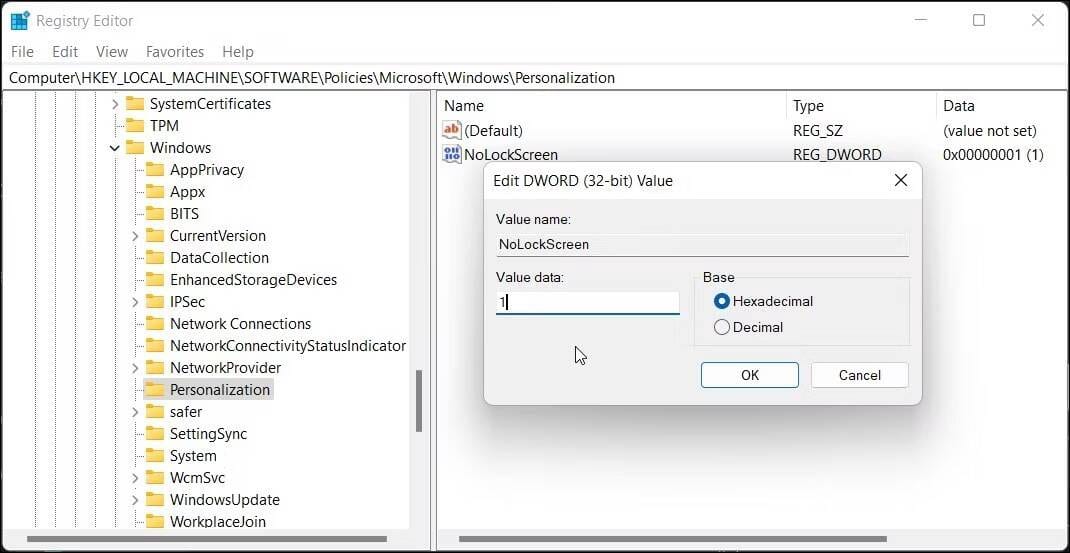Expand the WcmSvc key
The height and width of the screenshot is (553, 1070).
tap(134, 478)
